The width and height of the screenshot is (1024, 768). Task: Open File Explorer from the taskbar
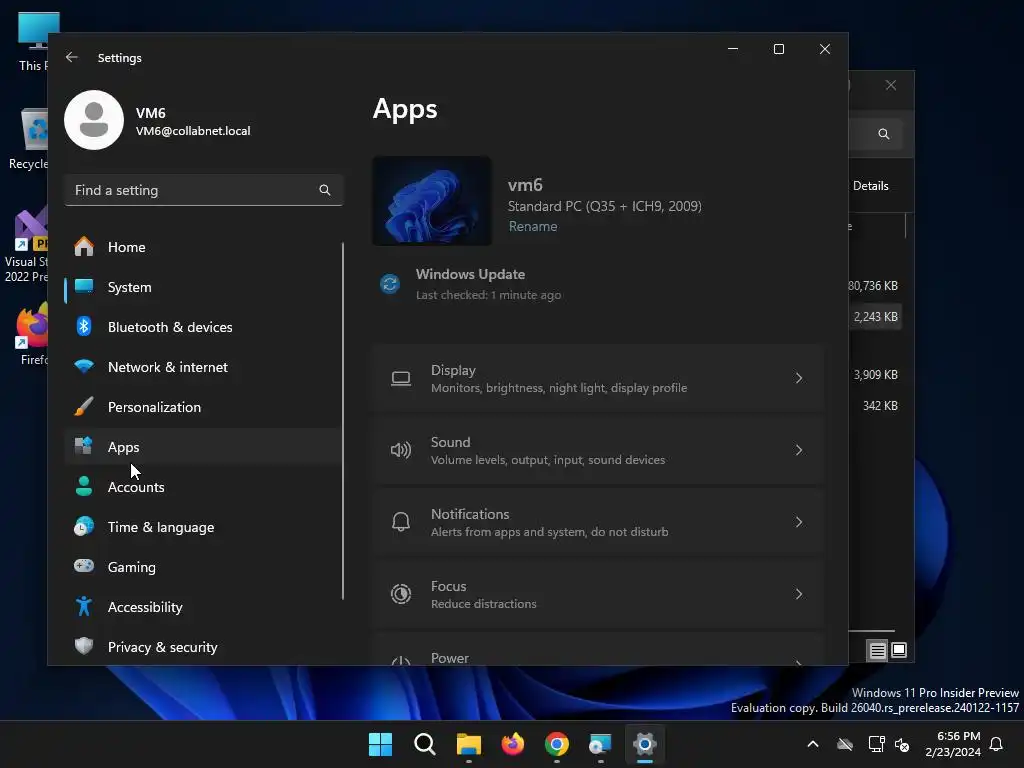469,744
